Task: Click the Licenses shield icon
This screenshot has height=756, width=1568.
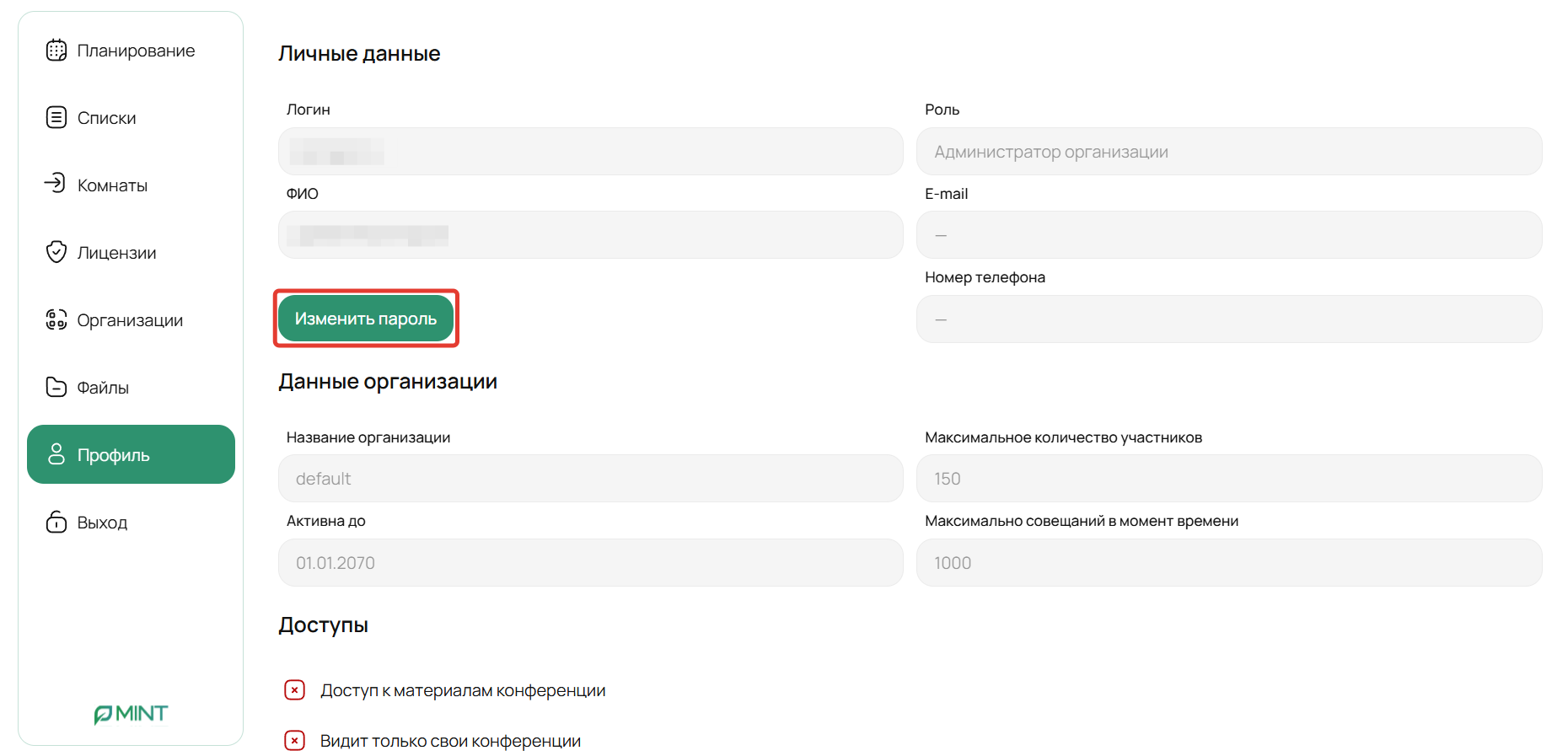Action: coord(56,252)
